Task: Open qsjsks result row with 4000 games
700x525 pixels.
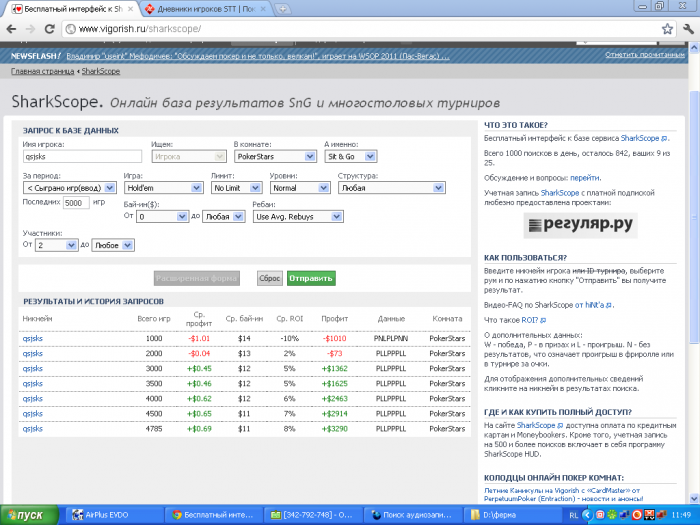Action: coord(33,399)
